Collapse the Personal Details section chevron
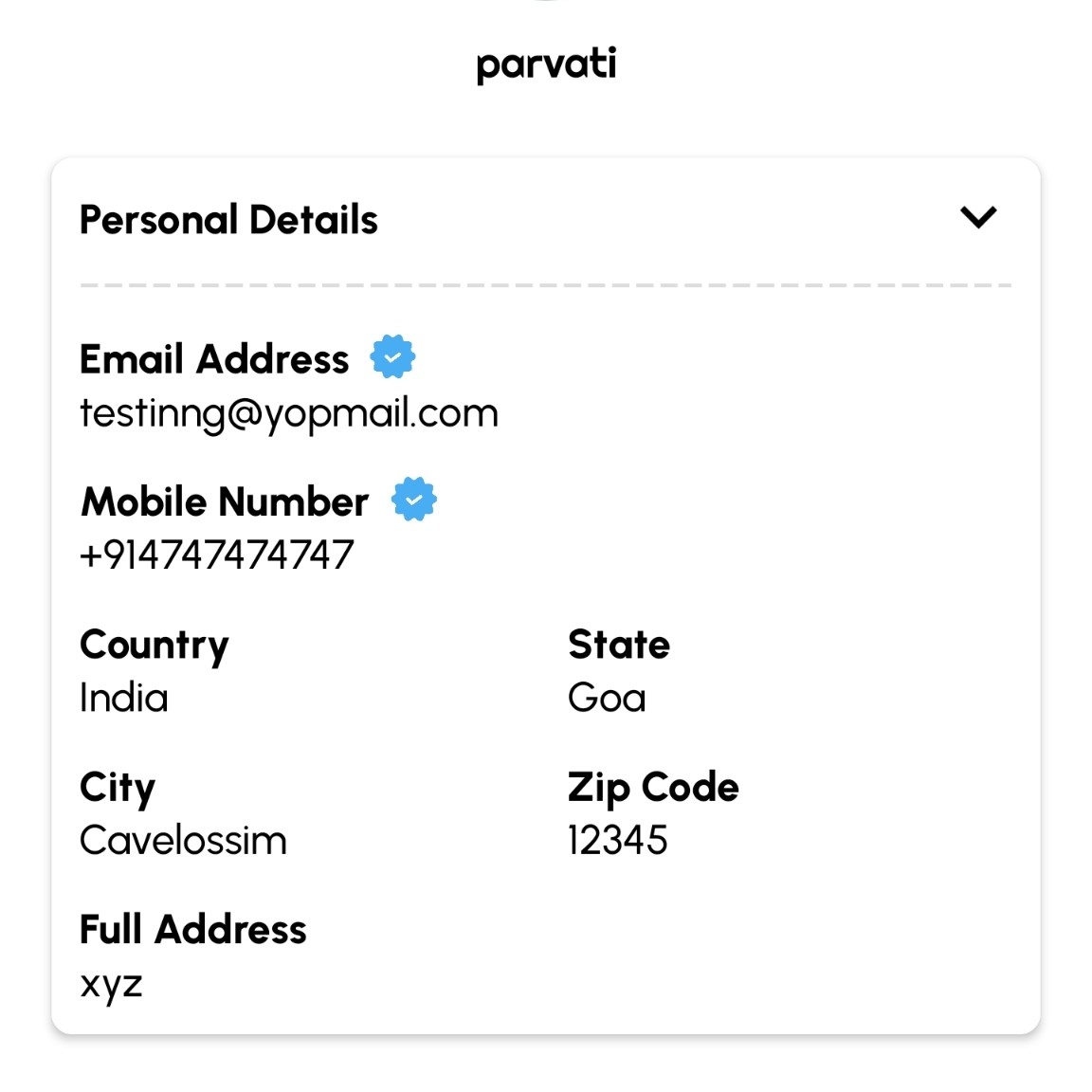This screenshot has width=1092, height=1092. pyautogui.click(x=978, y=217)
